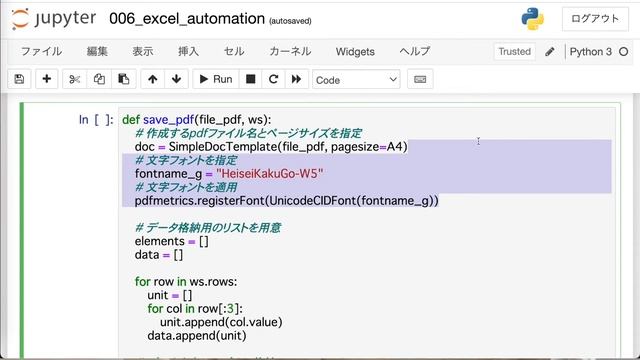Move the selected cell down
The image size is (640, 360).
click(x=176, y=79)
